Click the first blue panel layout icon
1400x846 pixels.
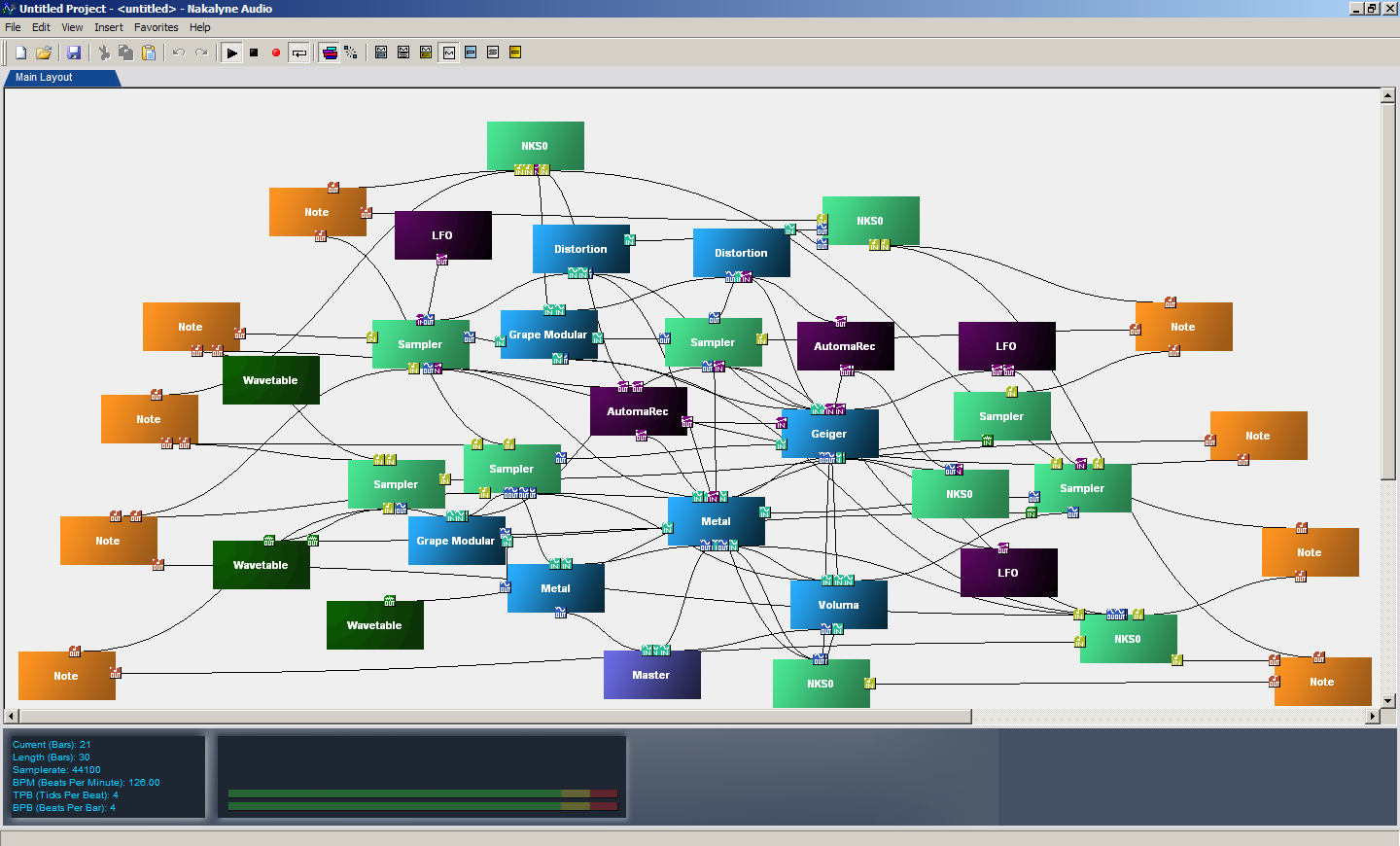click(381, 53)
